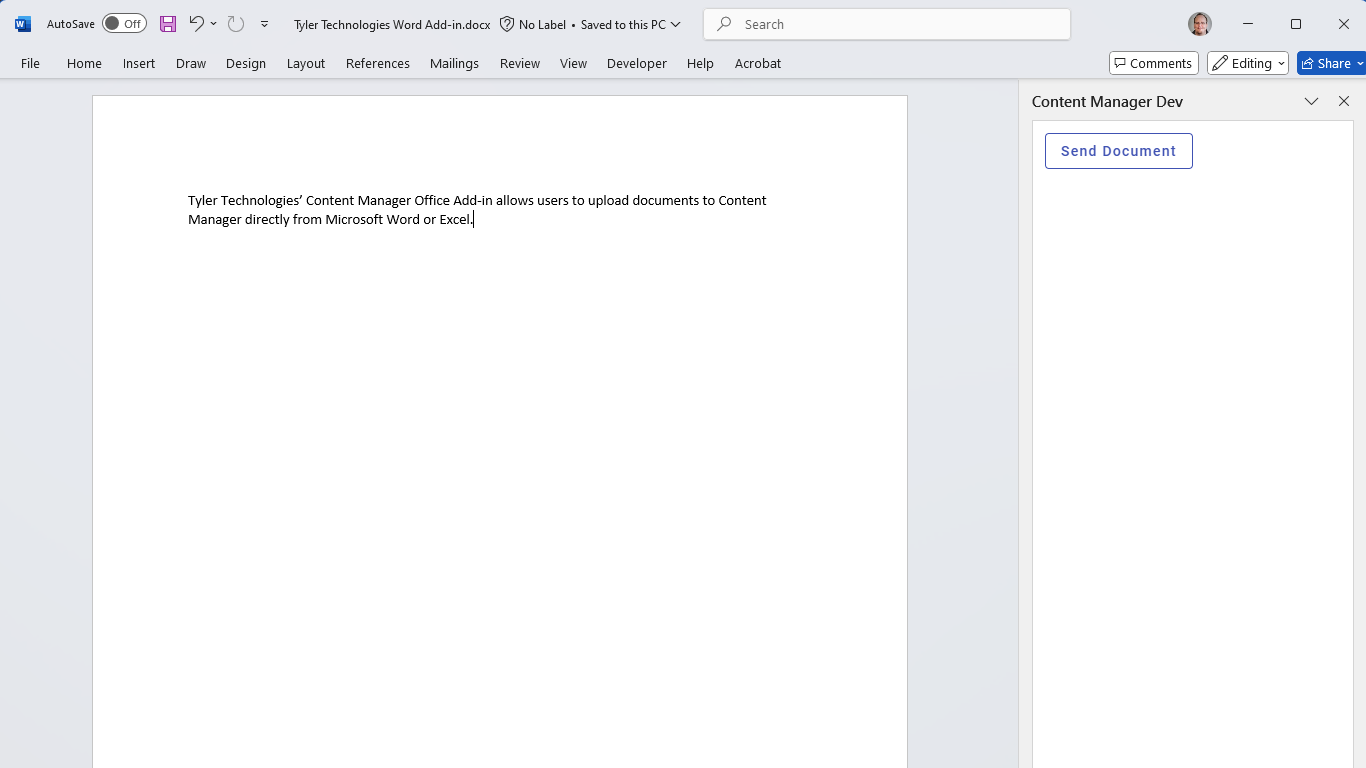Click in the Search box
Viewport: 1366px width, 768px height.
coord(887,24)
